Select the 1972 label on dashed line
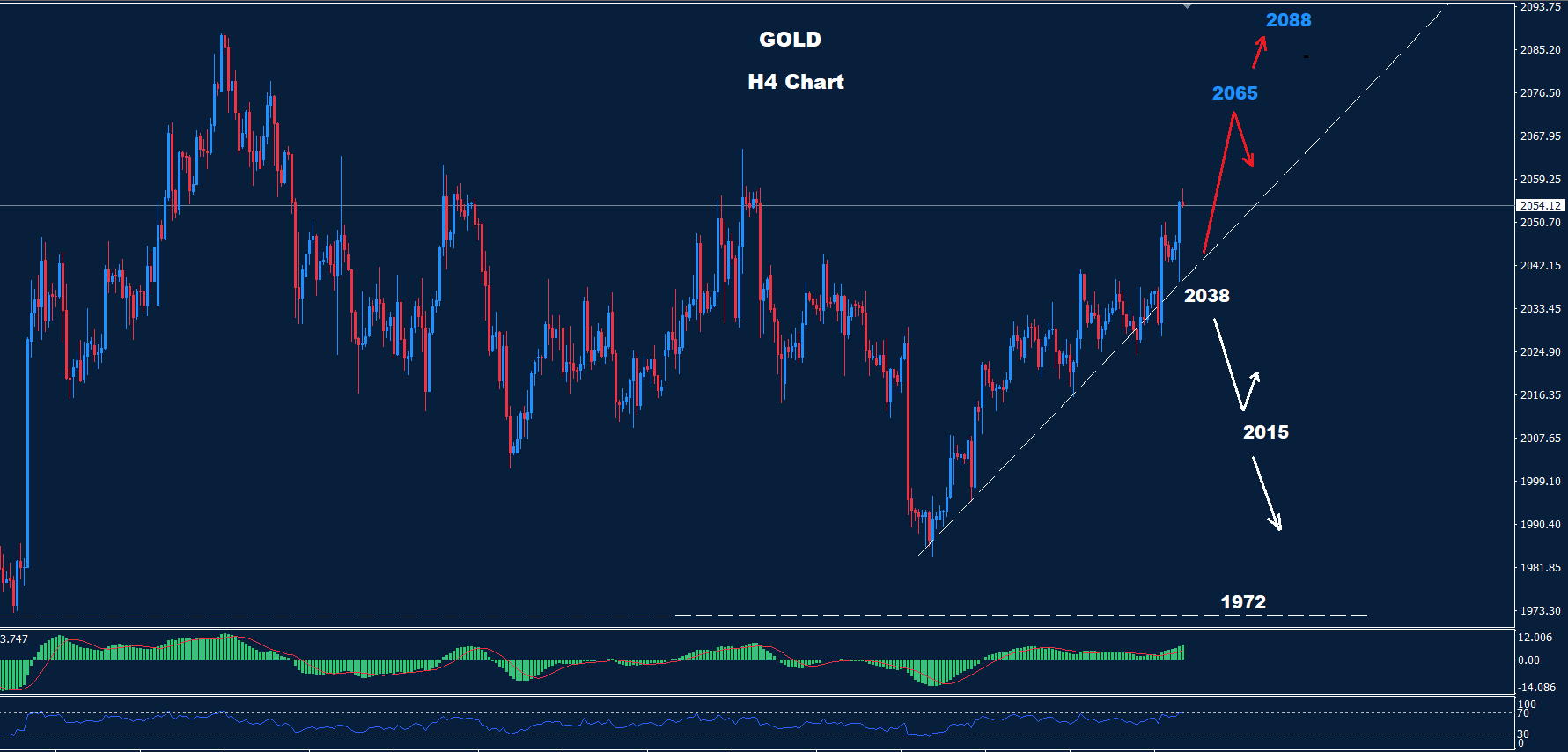 click(x=1242, y=602)
